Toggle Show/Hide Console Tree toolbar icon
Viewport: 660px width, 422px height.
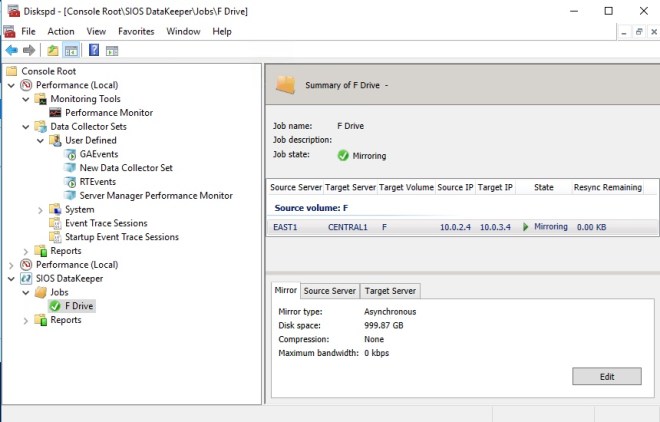[71, 50]
